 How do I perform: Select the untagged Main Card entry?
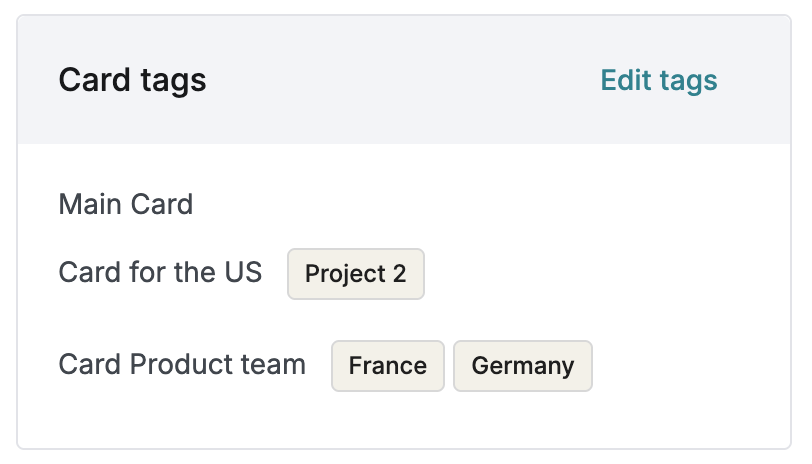(126, 205)
